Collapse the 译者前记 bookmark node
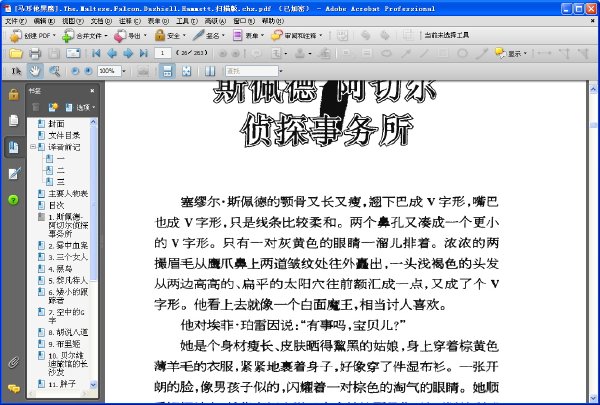The image size is (600, 405). pyautogui.click(x=33, y=147)
